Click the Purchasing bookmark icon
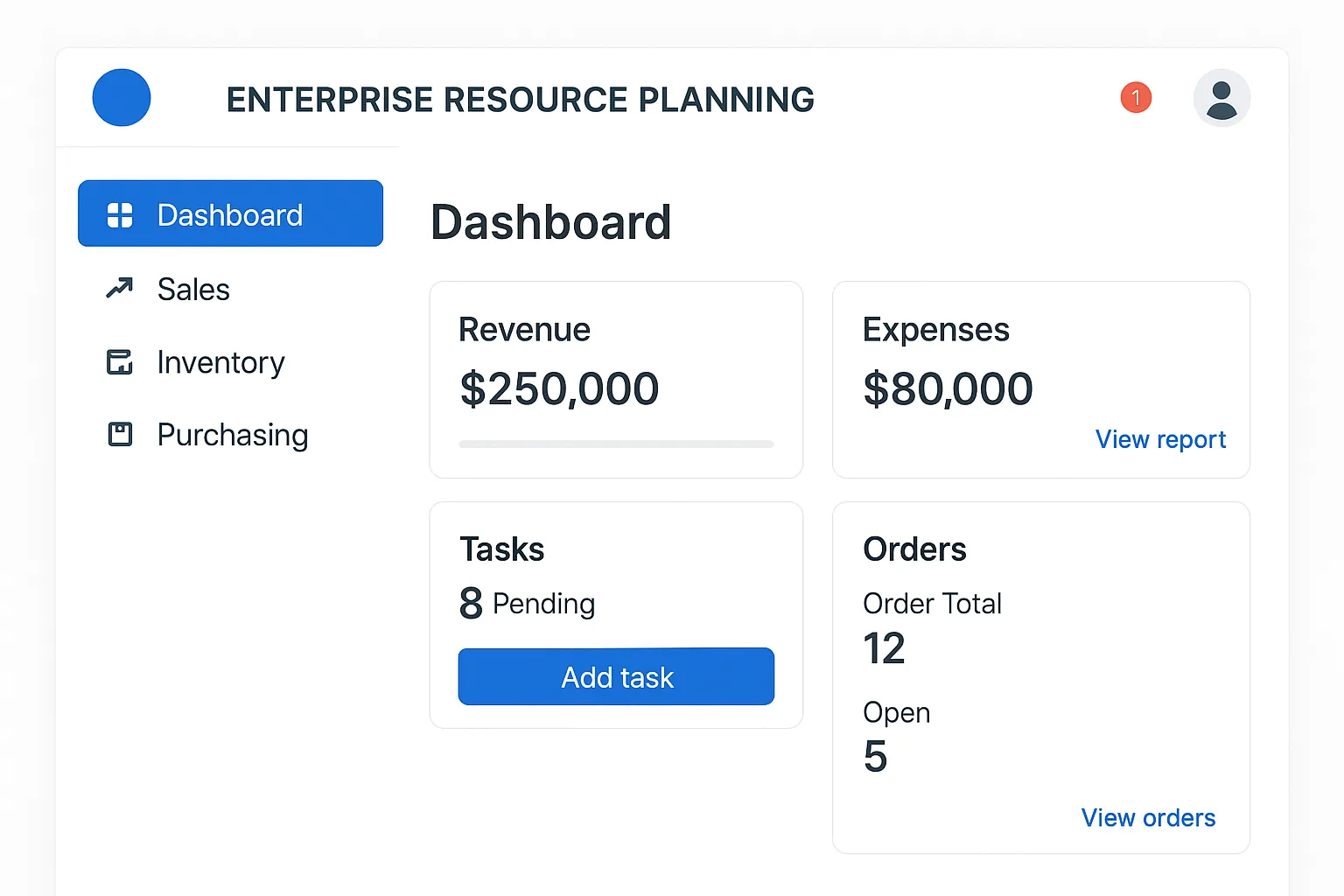Screen dimensions: 1344x896 [x=119, y=434]
